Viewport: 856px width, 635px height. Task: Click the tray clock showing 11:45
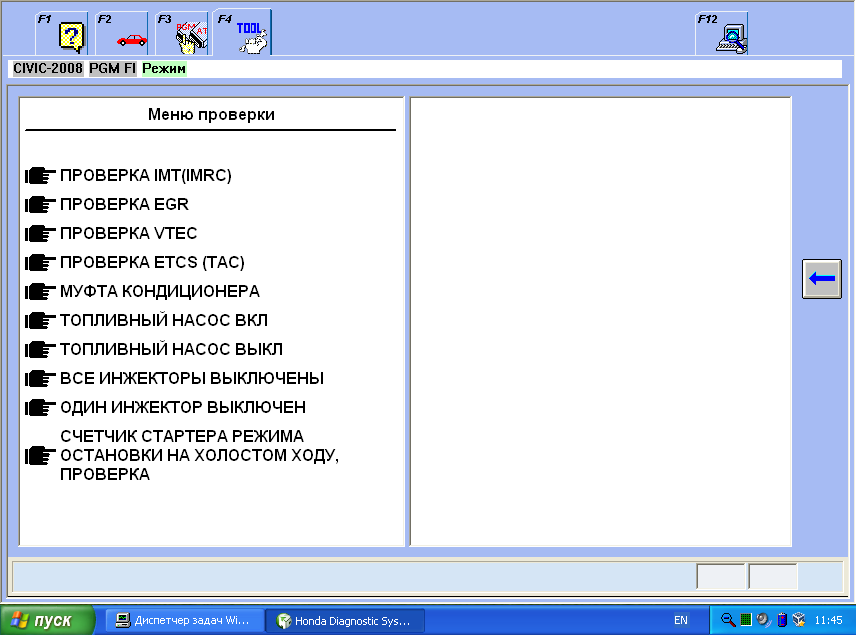coord(828,620)
